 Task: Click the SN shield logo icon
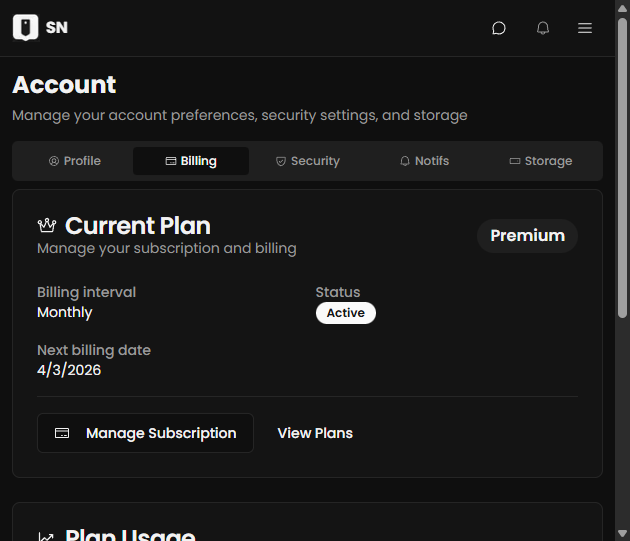point(25,28)
